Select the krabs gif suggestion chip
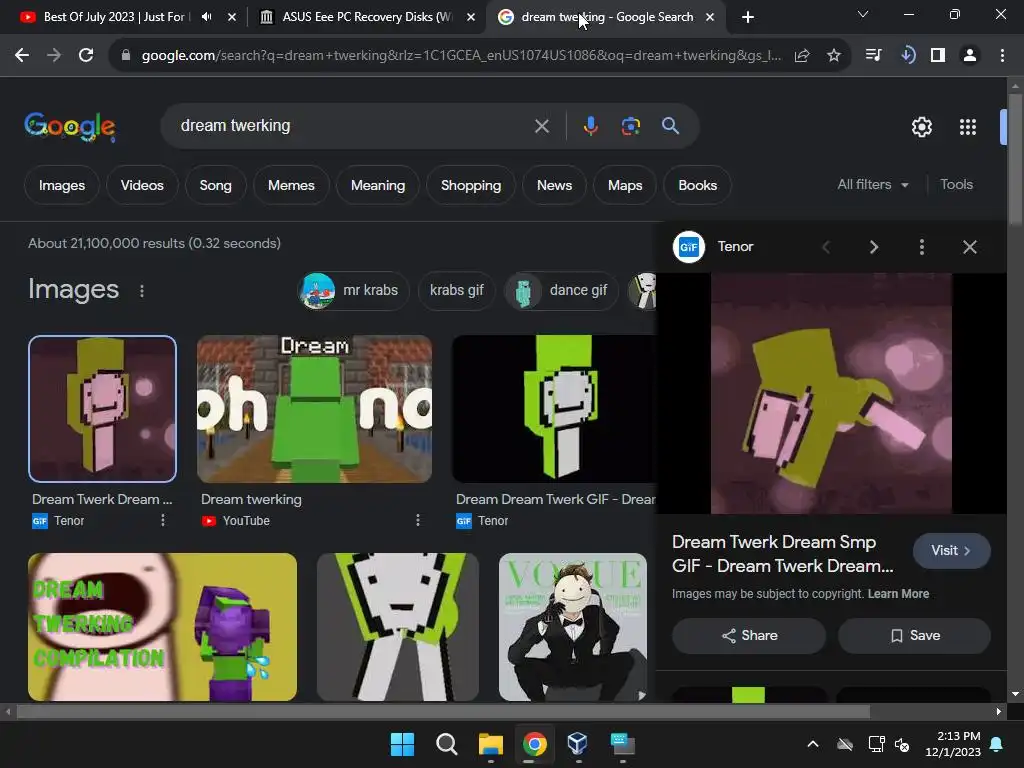Image resolution: width=1024 pixels, height=768 pixels. [x=456, y=291]
